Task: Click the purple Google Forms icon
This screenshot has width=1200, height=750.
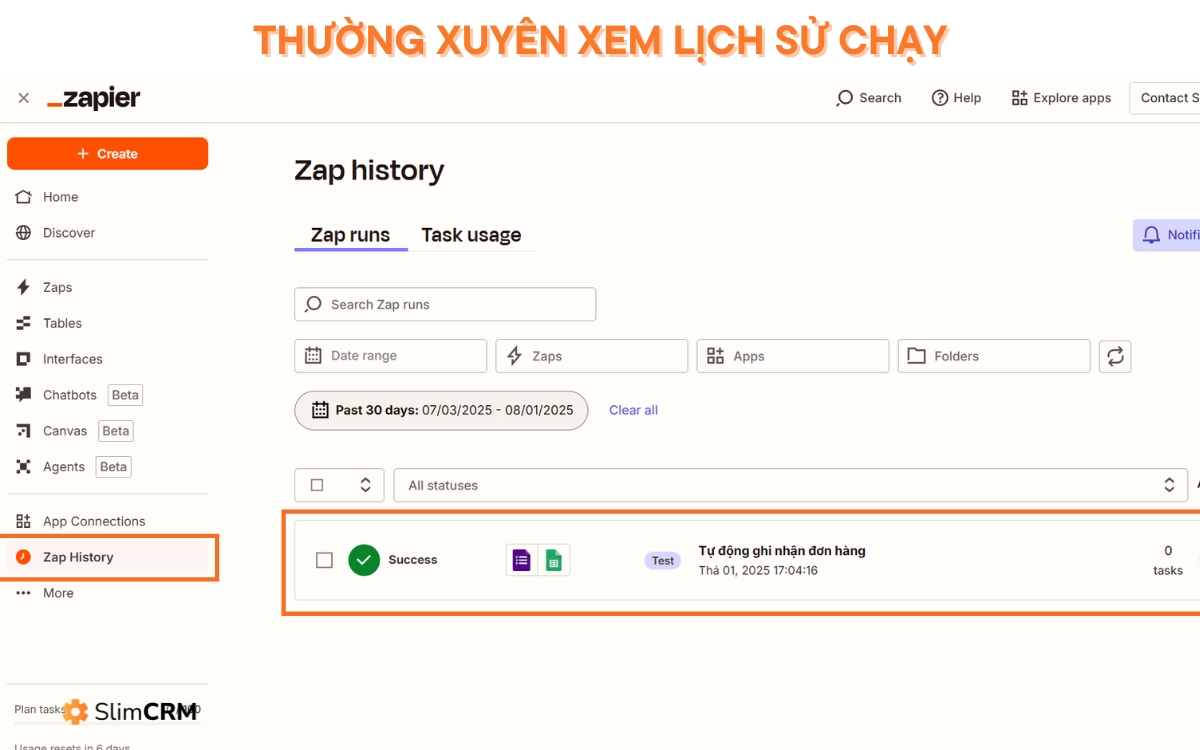Action: click(x=521, y=560)
